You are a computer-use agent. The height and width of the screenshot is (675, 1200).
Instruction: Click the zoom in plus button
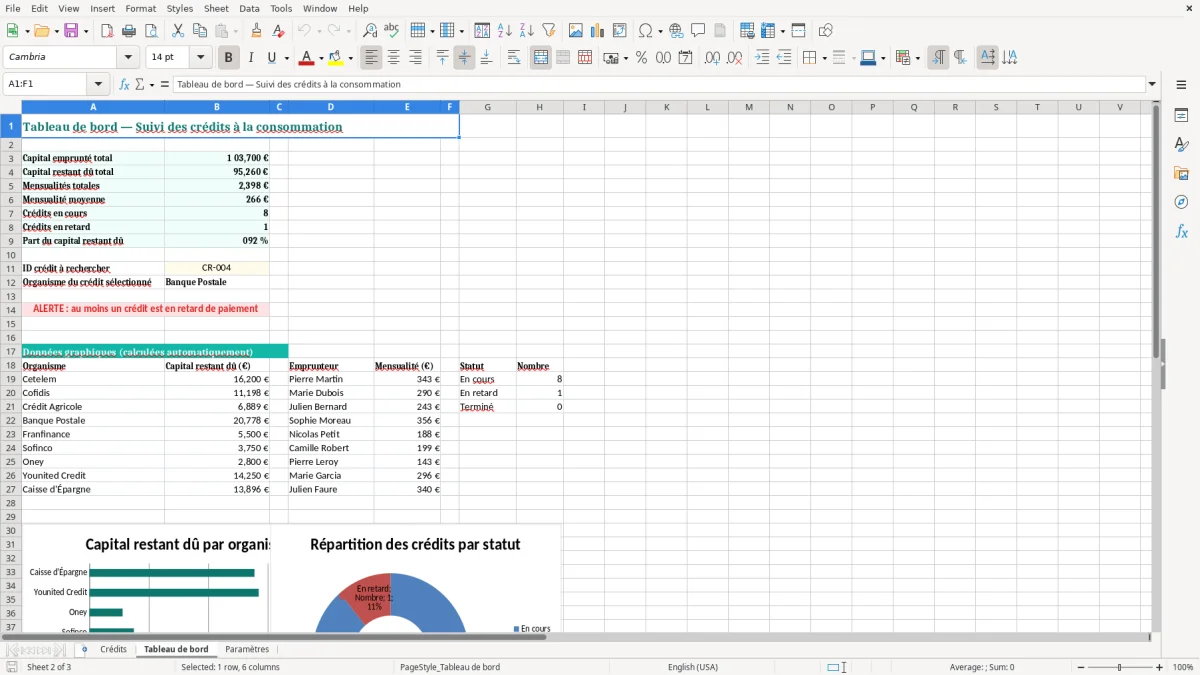coord(1160,667)
